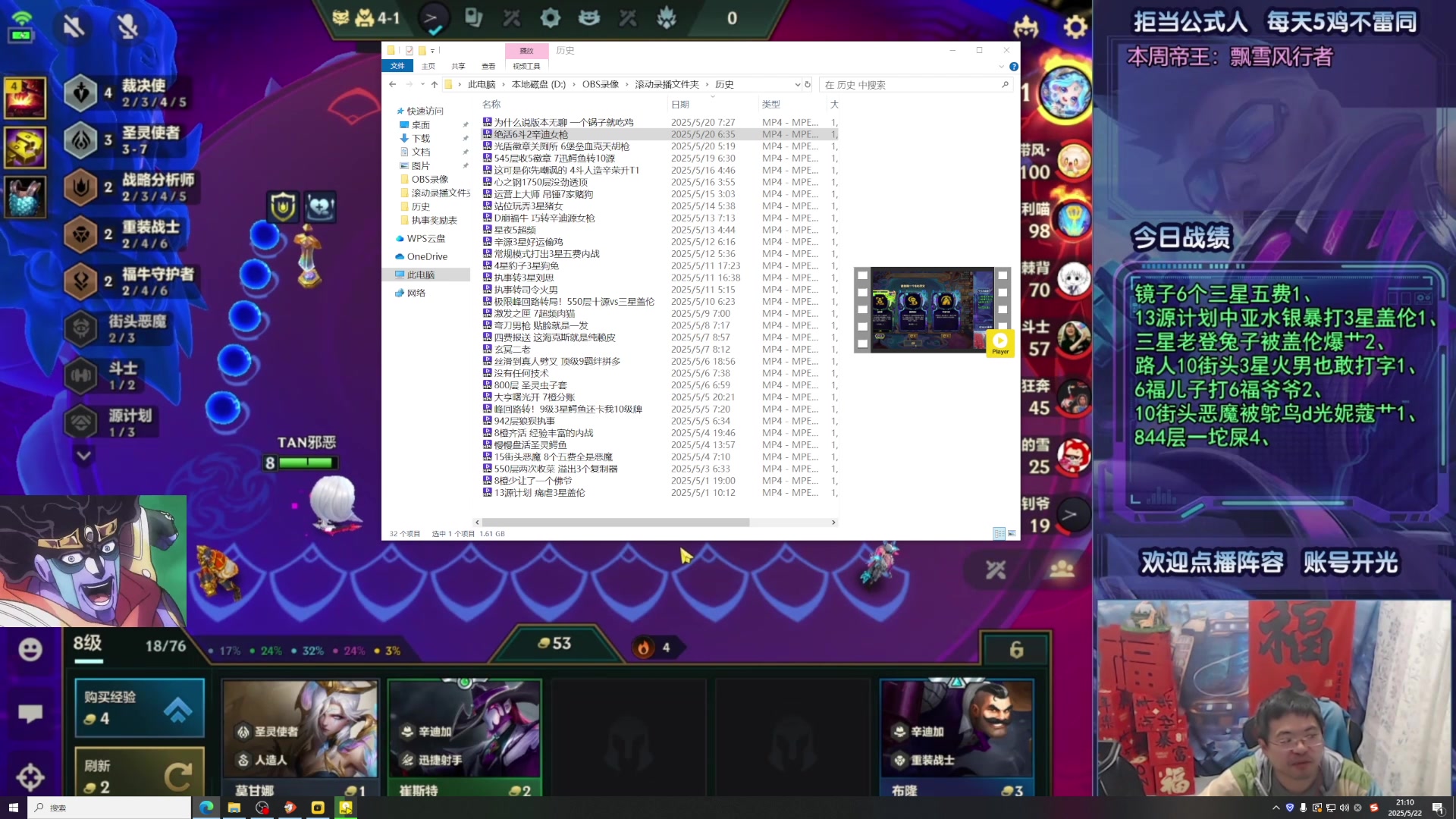The width and height of the screenshot is (1456, 819).
Task: Click the players icon near the bench
Action: (x=1062, y=569)
